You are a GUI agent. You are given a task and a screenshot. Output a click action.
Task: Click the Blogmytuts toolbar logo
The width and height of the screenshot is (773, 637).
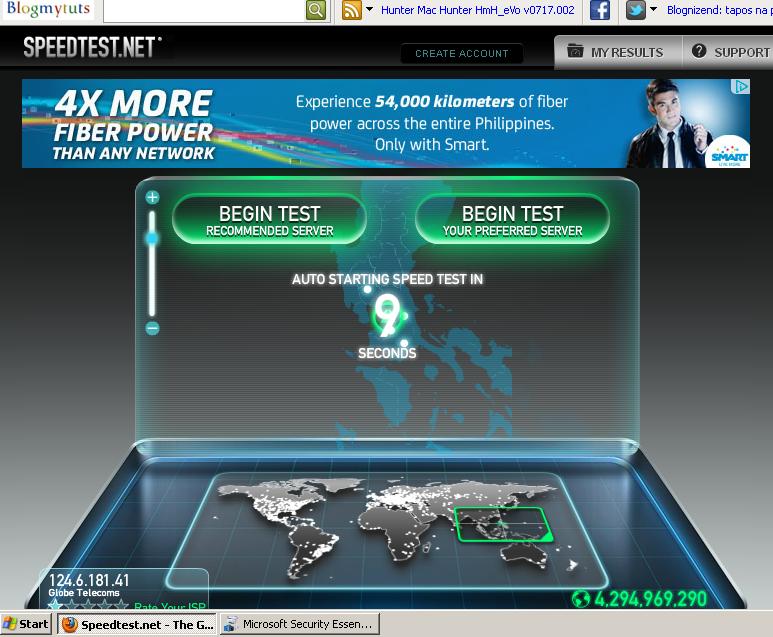[x=48, y=9]
